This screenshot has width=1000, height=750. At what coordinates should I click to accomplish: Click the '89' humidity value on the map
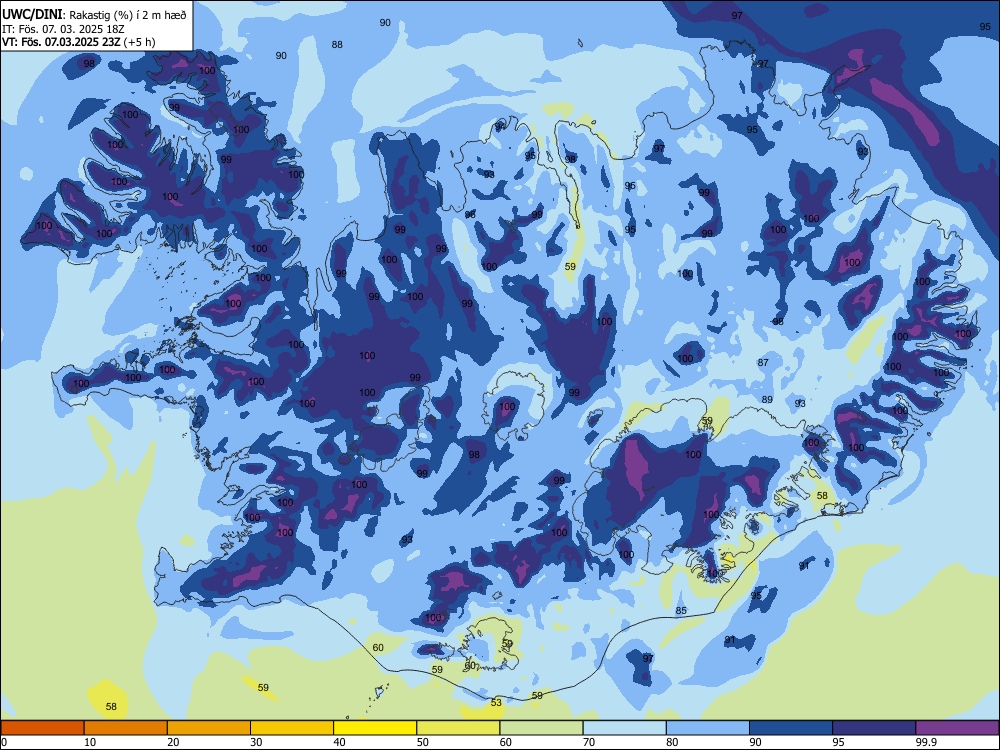[x=767, y=400]
